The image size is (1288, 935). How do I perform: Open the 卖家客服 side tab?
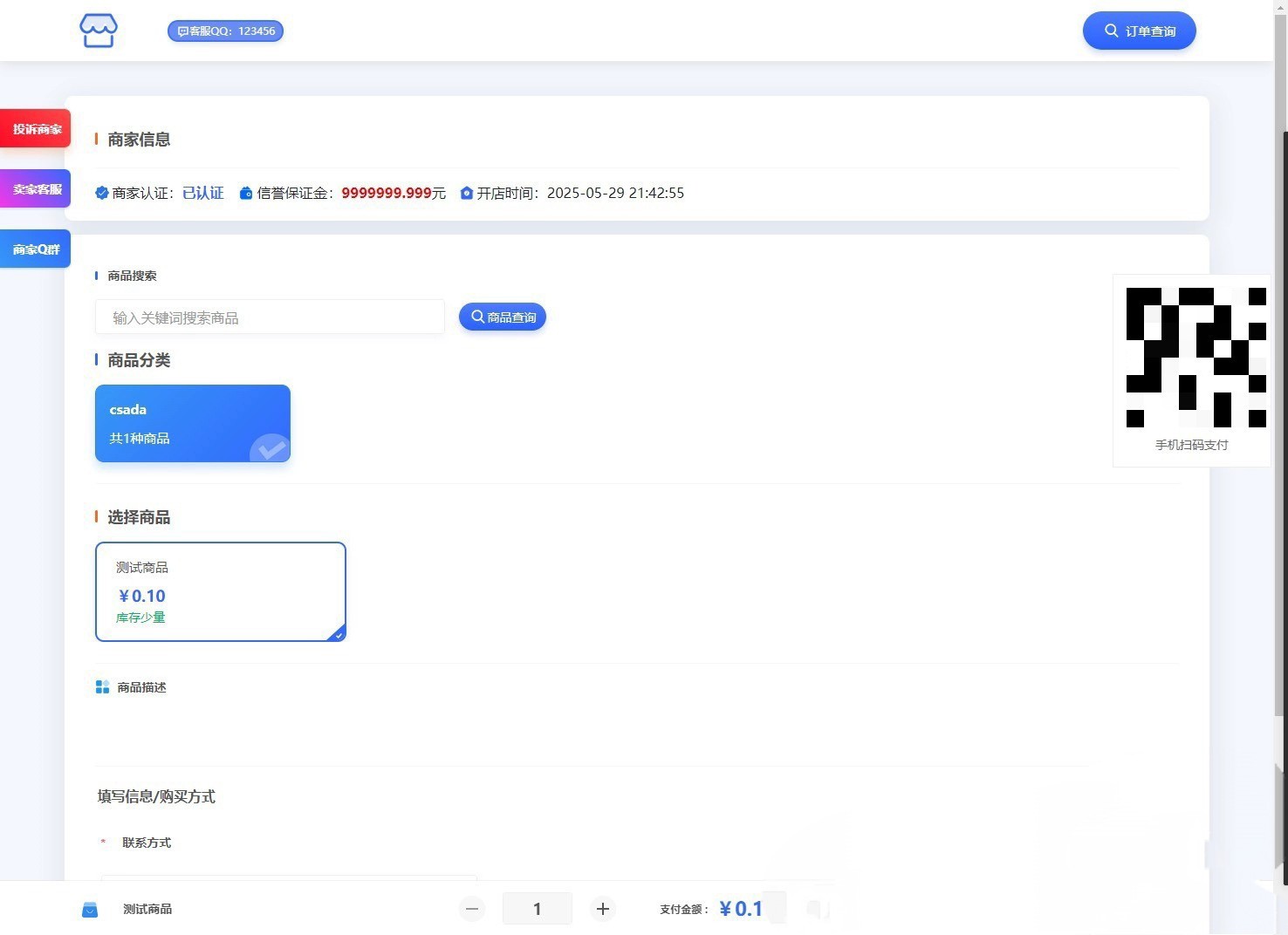point(36,189)
